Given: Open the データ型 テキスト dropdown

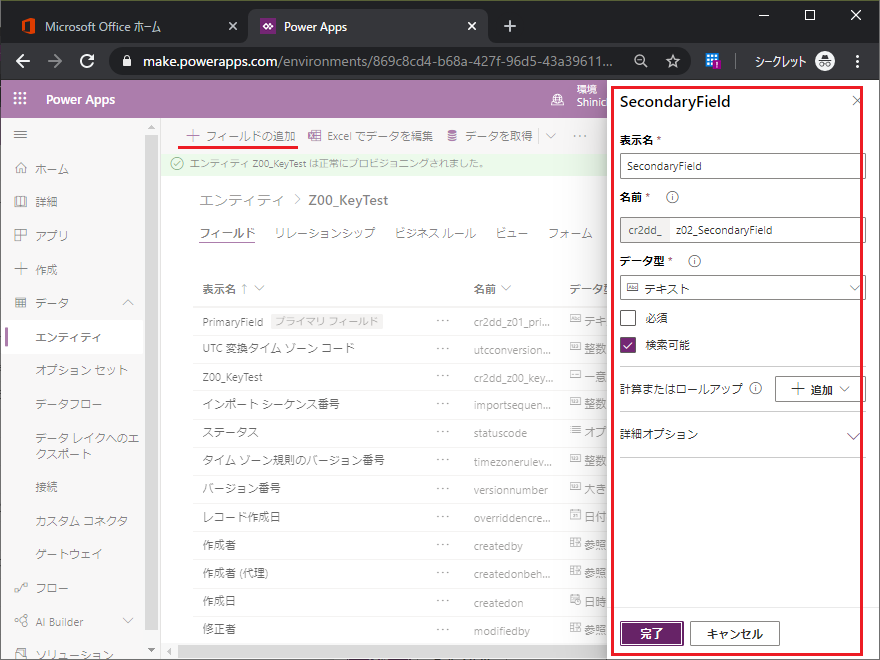Looking at the screenshot, I should (742, 288).
